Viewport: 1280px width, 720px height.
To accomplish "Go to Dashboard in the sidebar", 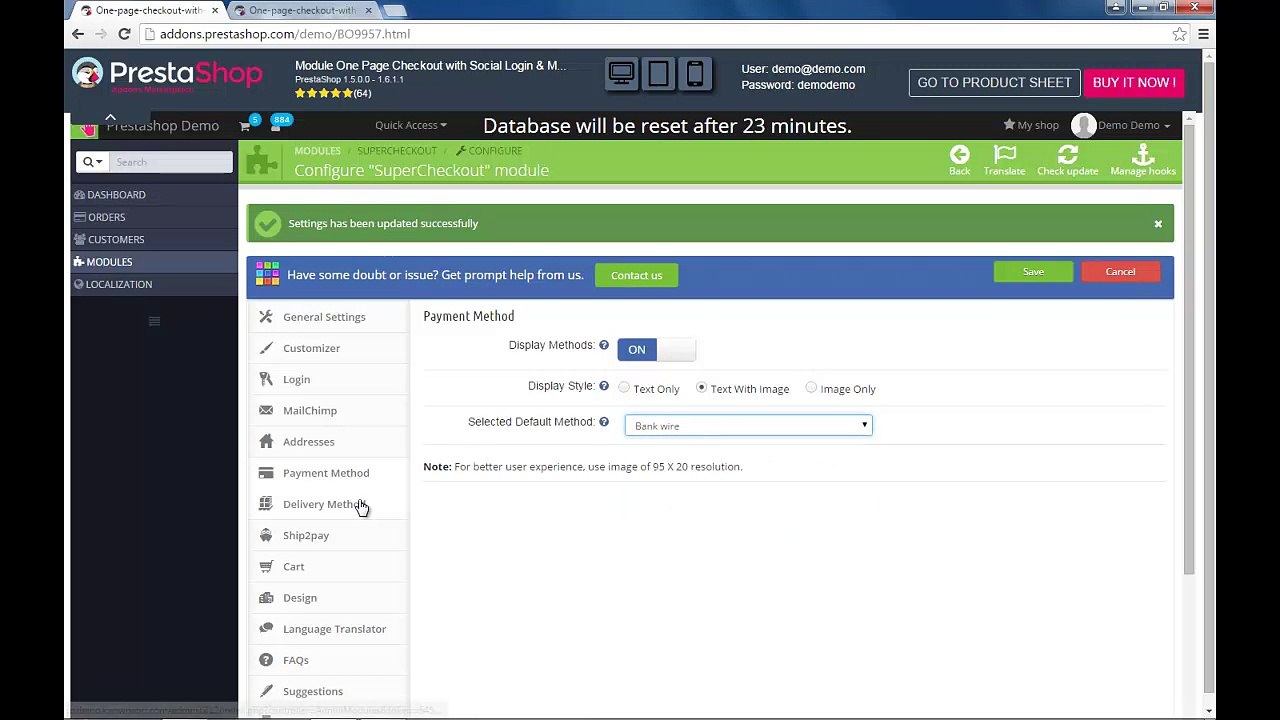I will (x=154, y=195).
